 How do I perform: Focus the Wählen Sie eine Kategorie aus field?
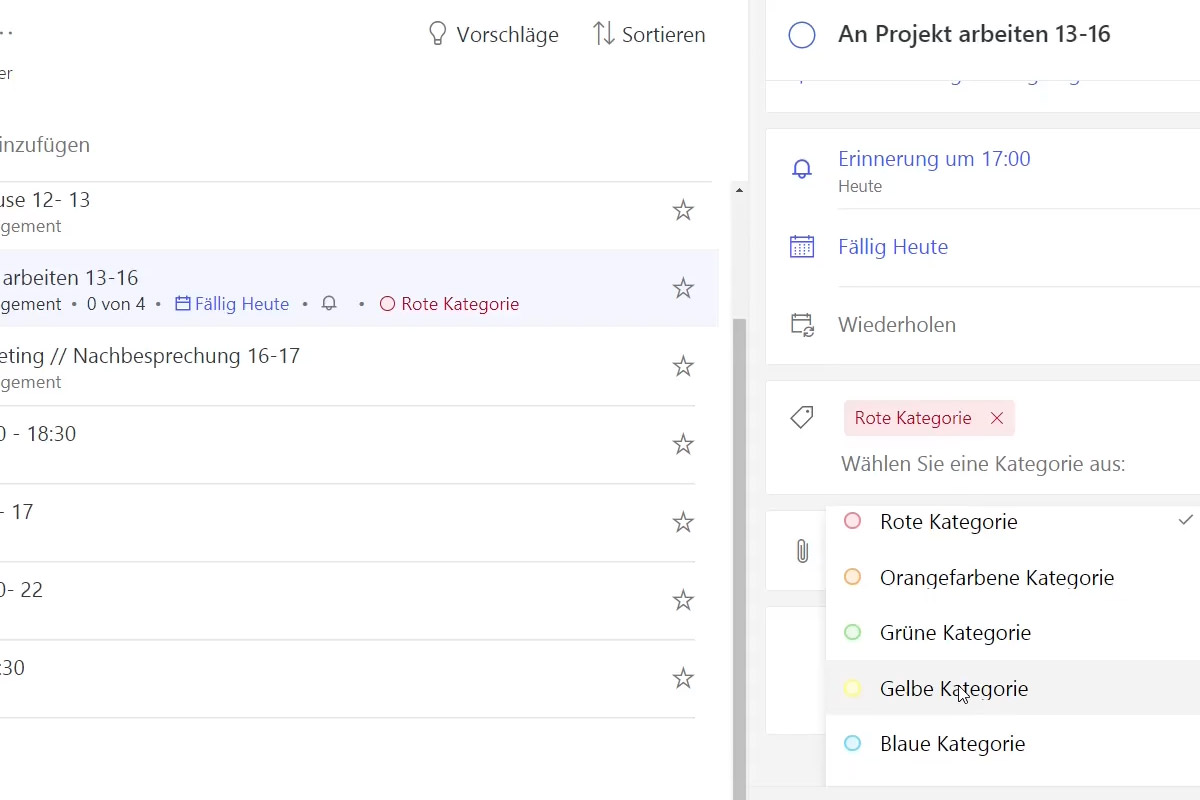click(x=983, y=464)
